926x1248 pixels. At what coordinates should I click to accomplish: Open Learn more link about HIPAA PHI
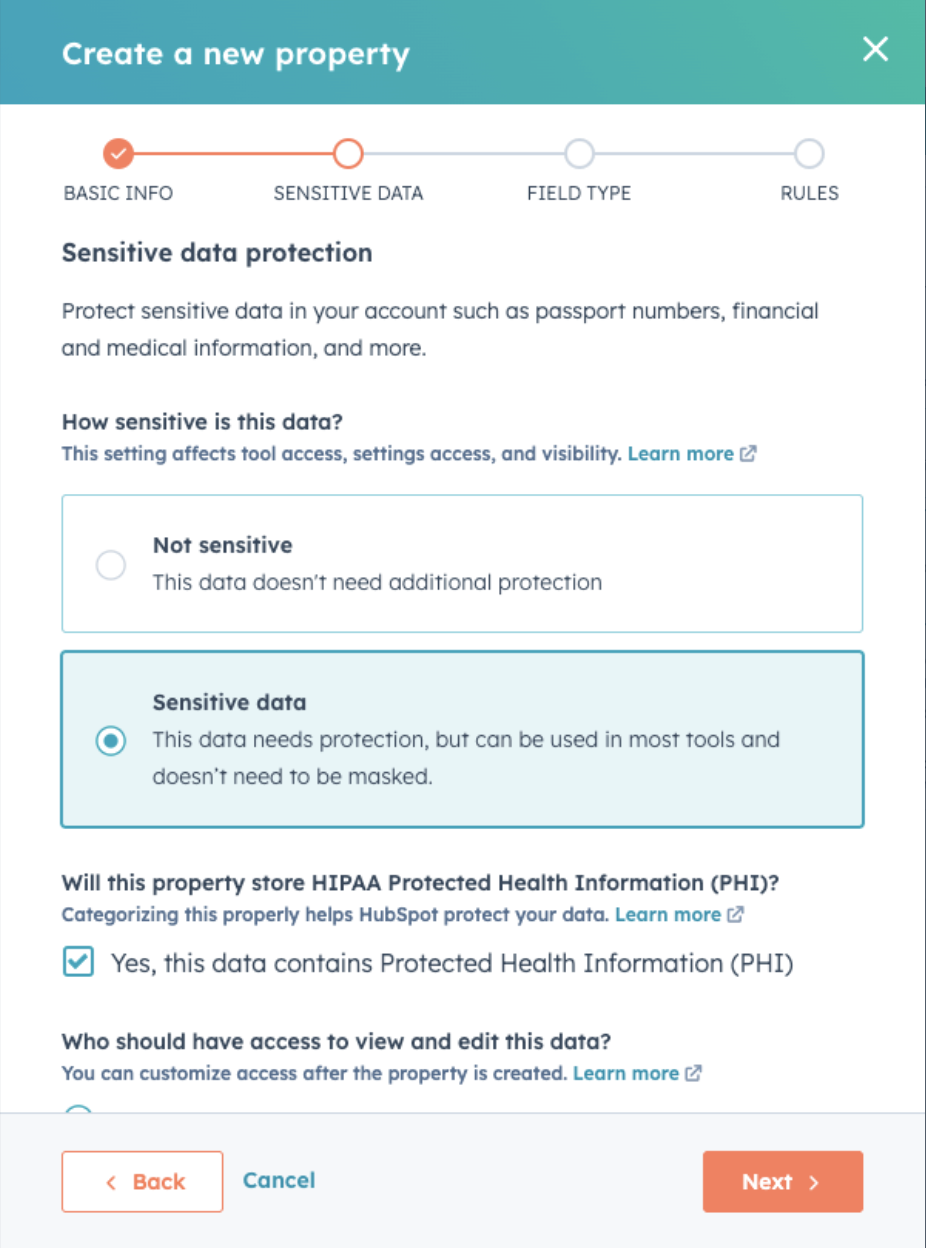[667, 915]
